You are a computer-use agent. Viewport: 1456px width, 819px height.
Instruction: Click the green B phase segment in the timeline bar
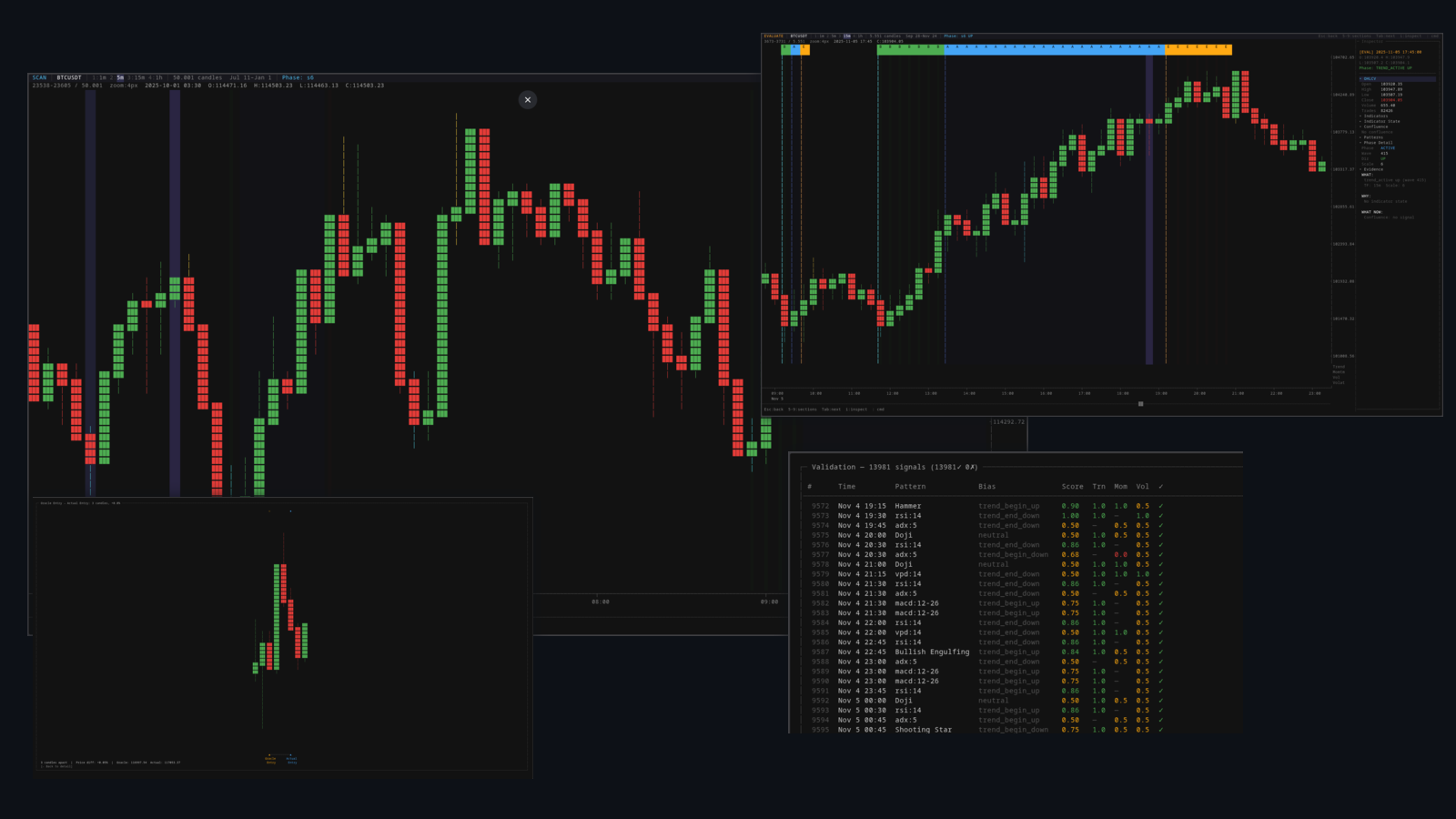pyautogui.click(x=910, y=50)
